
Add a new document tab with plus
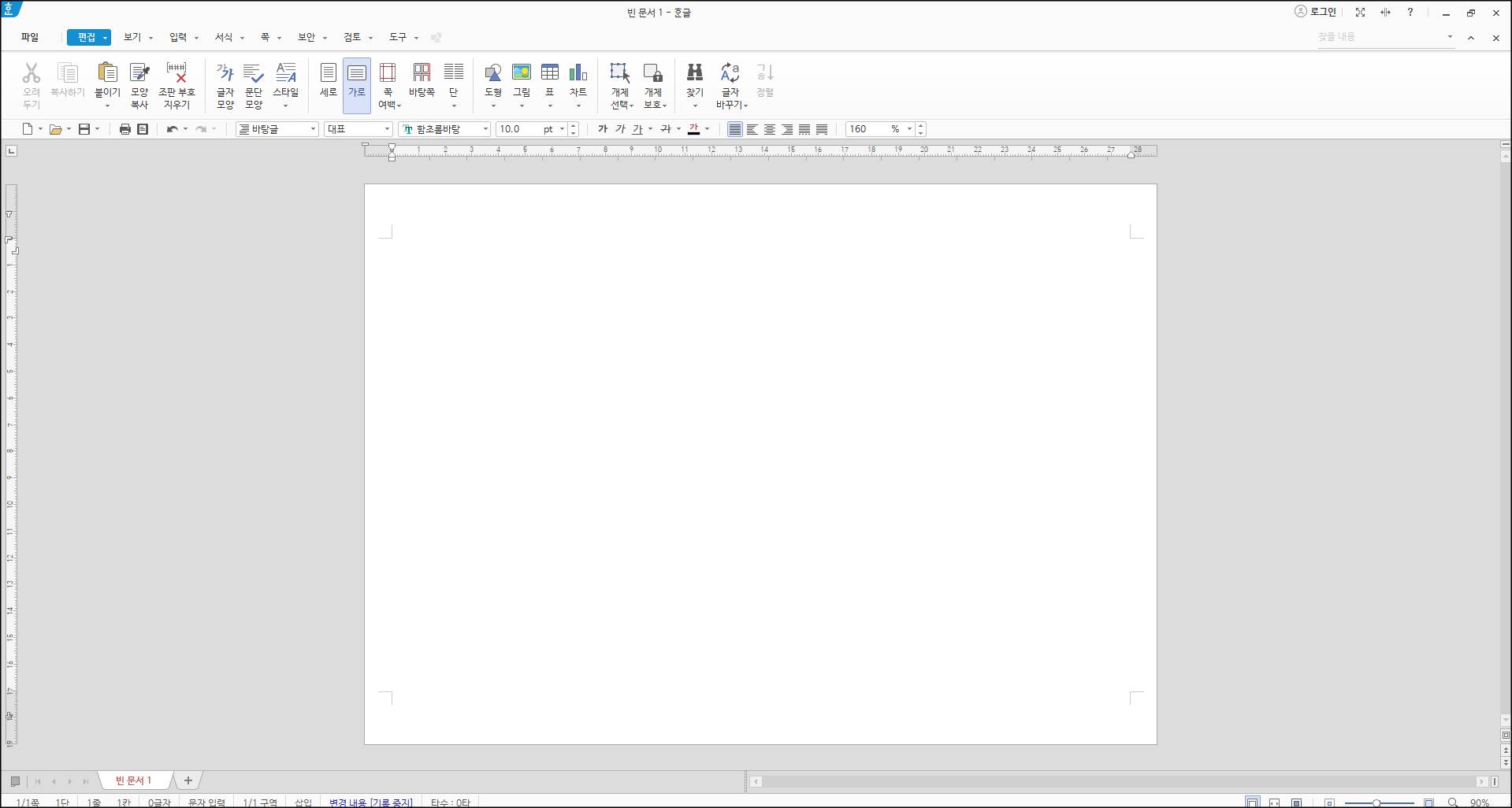(188, 780)
